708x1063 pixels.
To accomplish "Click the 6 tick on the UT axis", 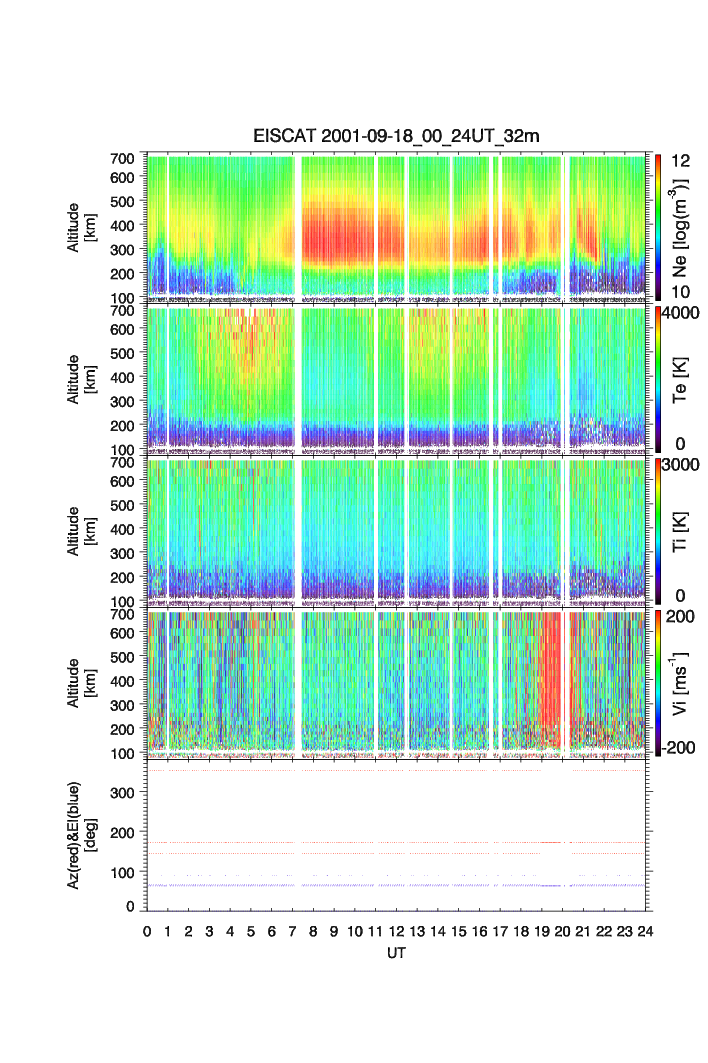I will pos(271,931).
